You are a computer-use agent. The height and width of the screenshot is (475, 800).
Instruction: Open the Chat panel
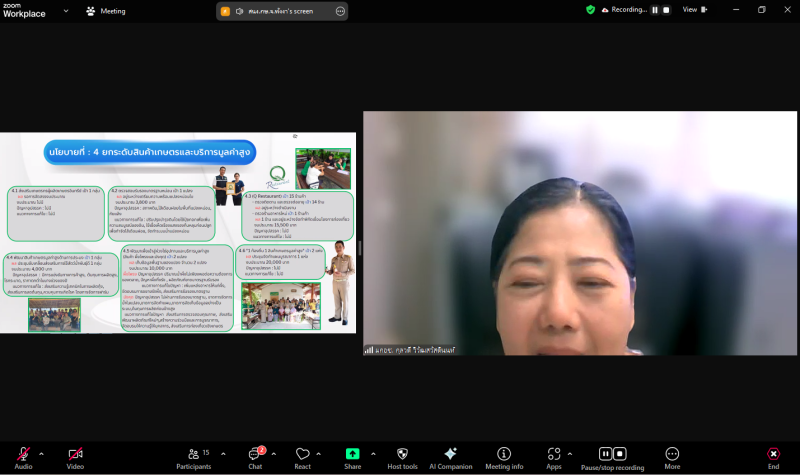click(254, 454)
